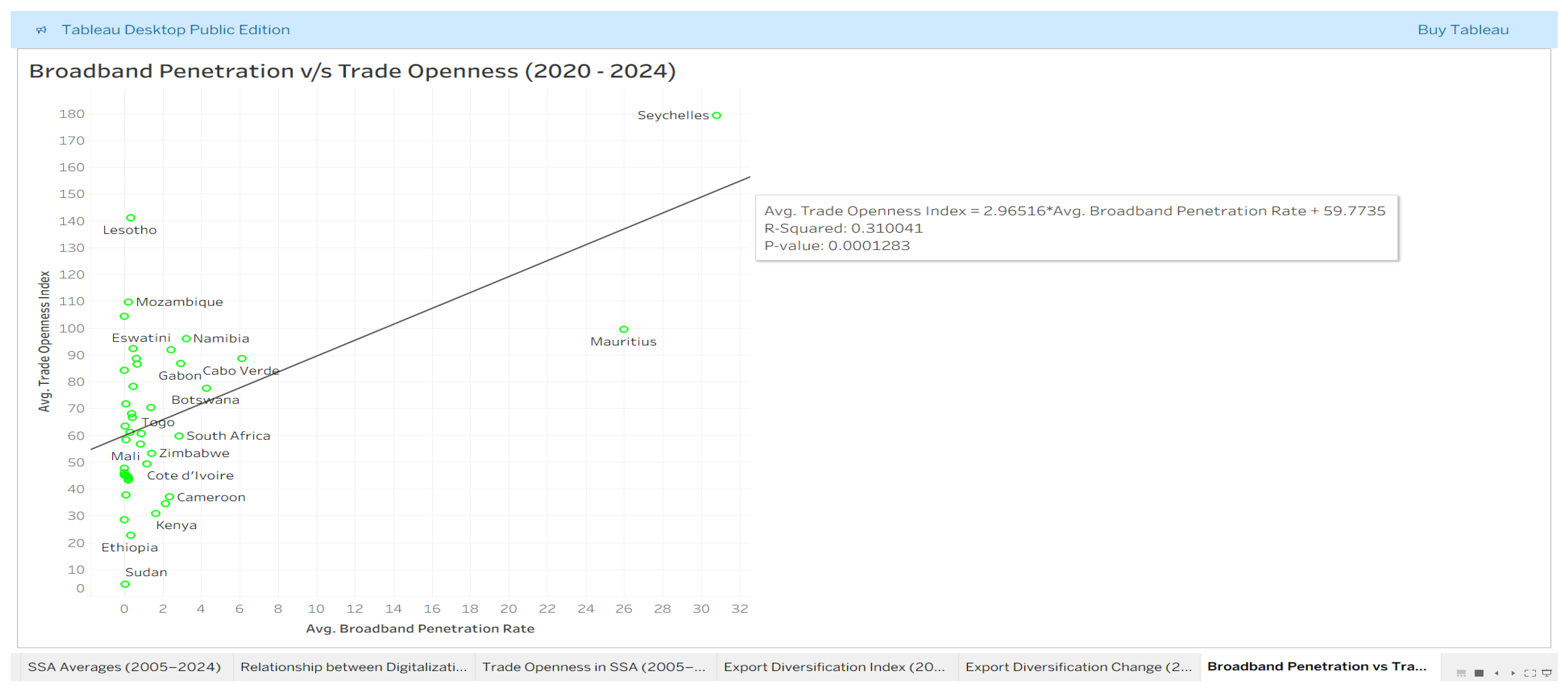Select the Mauritius scatter mark

pyautogui.click(x=624, y=327)
